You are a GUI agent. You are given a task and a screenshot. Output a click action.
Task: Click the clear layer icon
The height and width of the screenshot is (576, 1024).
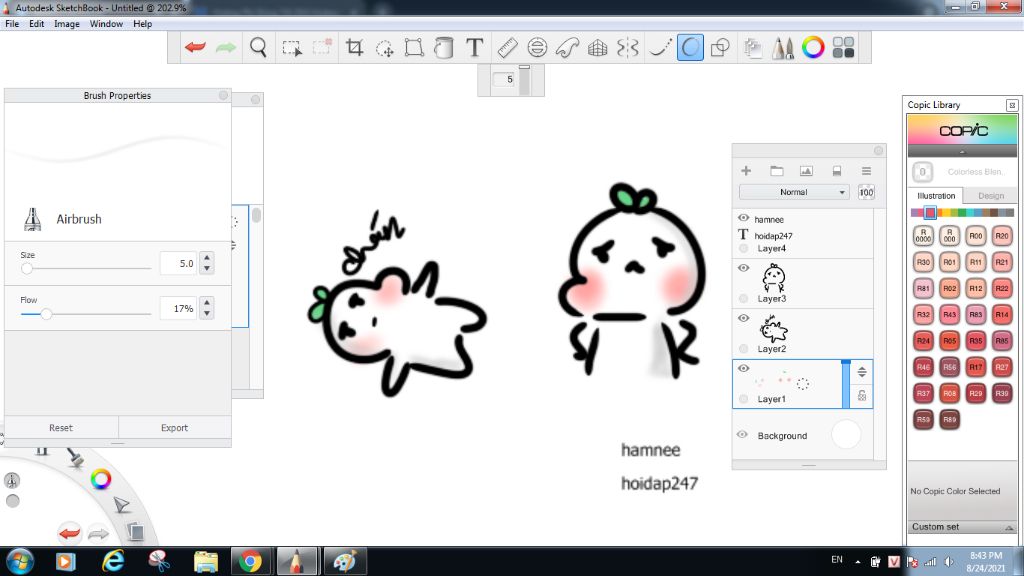[837, 171]
